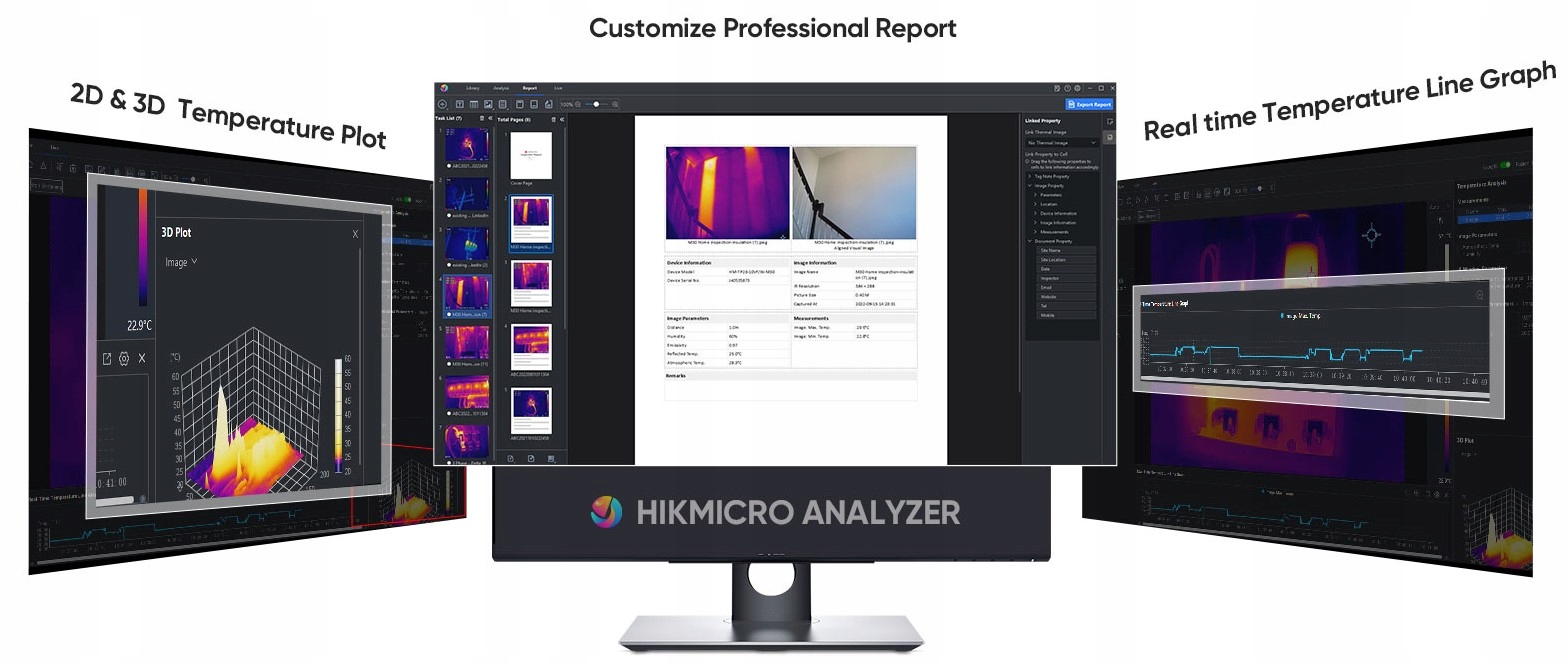This screenshot has width=1568, height=665.
Task: Click the zoom slider handle in toolbar
Action: coord(596,104)
